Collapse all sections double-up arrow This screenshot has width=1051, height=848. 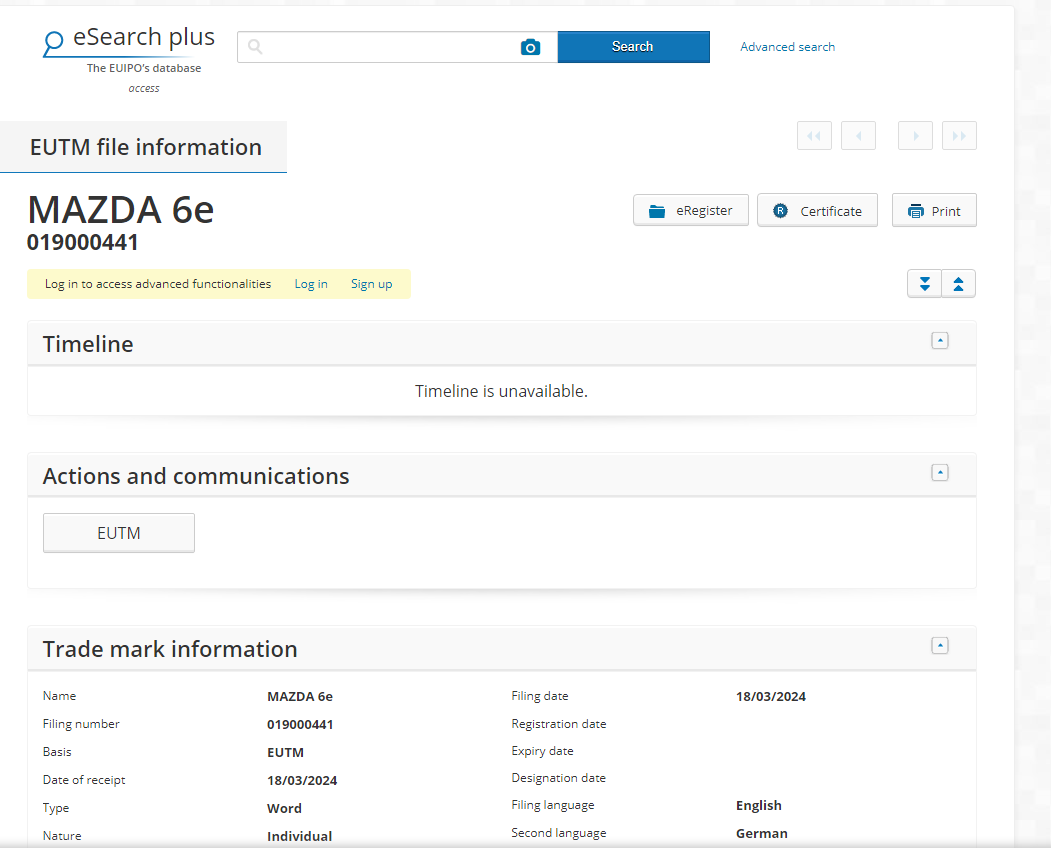tap(959, 284)
